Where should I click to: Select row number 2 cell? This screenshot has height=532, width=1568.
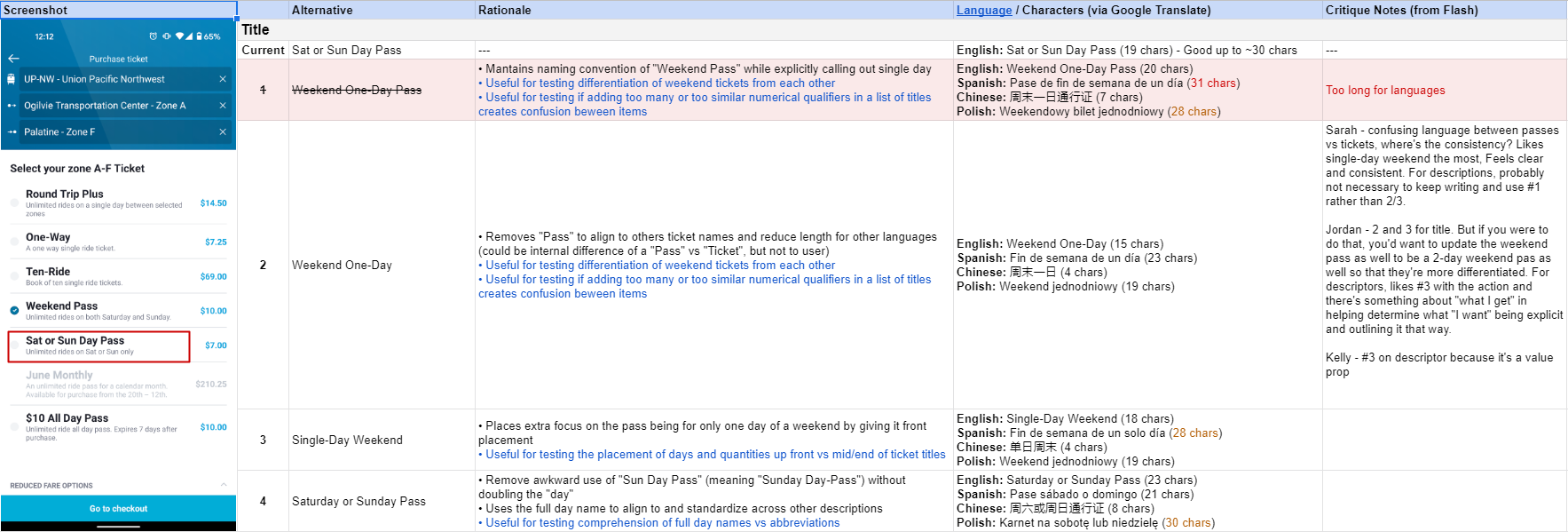(264, 265)
